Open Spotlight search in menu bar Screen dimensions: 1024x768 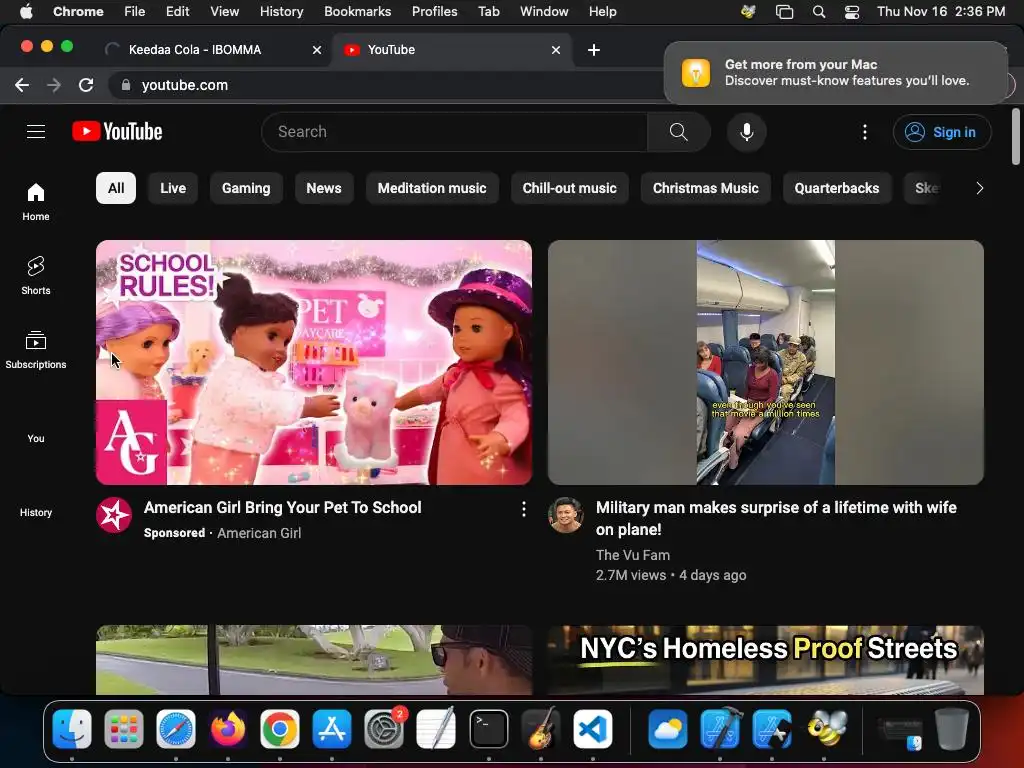pyautogui.click(x=818, y=12)
